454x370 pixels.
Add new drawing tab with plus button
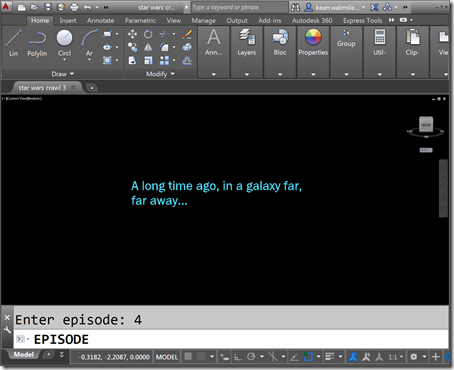pos(92,88)
